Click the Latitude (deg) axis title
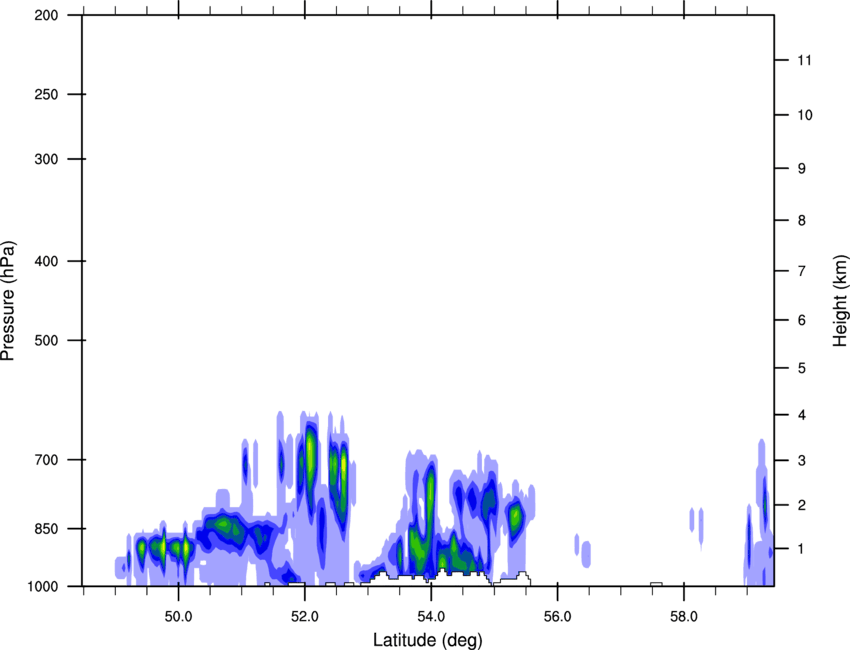This screenshot has height=650, width=850. click(428, 640)
